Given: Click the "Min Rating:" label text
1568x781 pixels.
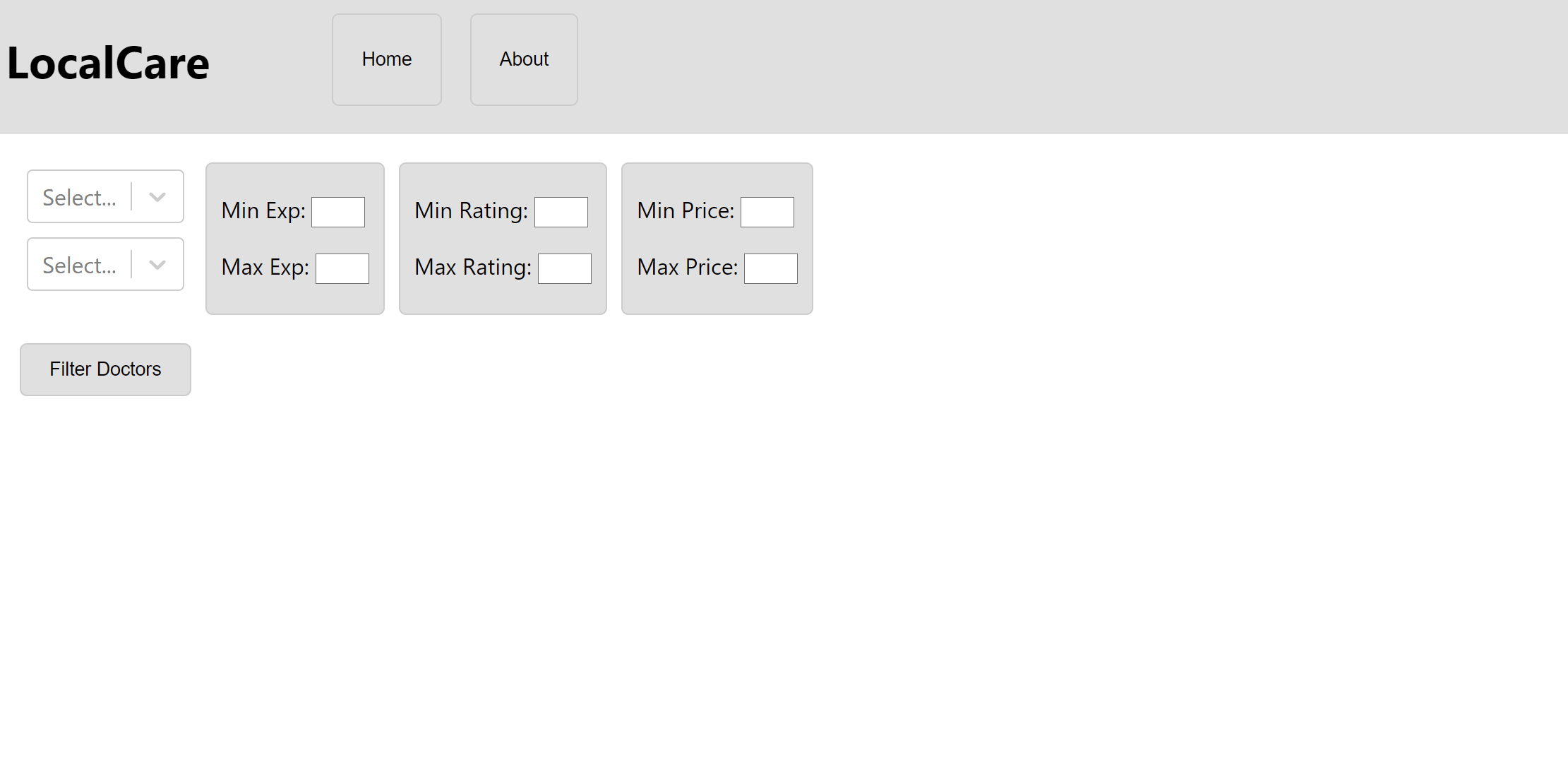Looking at the screenshot, I should 472,211.
